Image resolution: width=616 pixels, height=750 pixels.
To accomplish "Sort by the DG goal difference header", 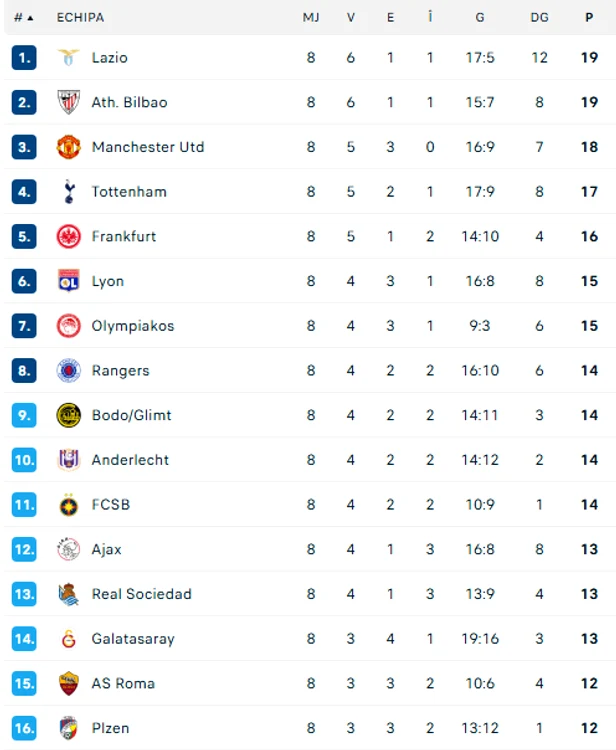I will point(539,18).
